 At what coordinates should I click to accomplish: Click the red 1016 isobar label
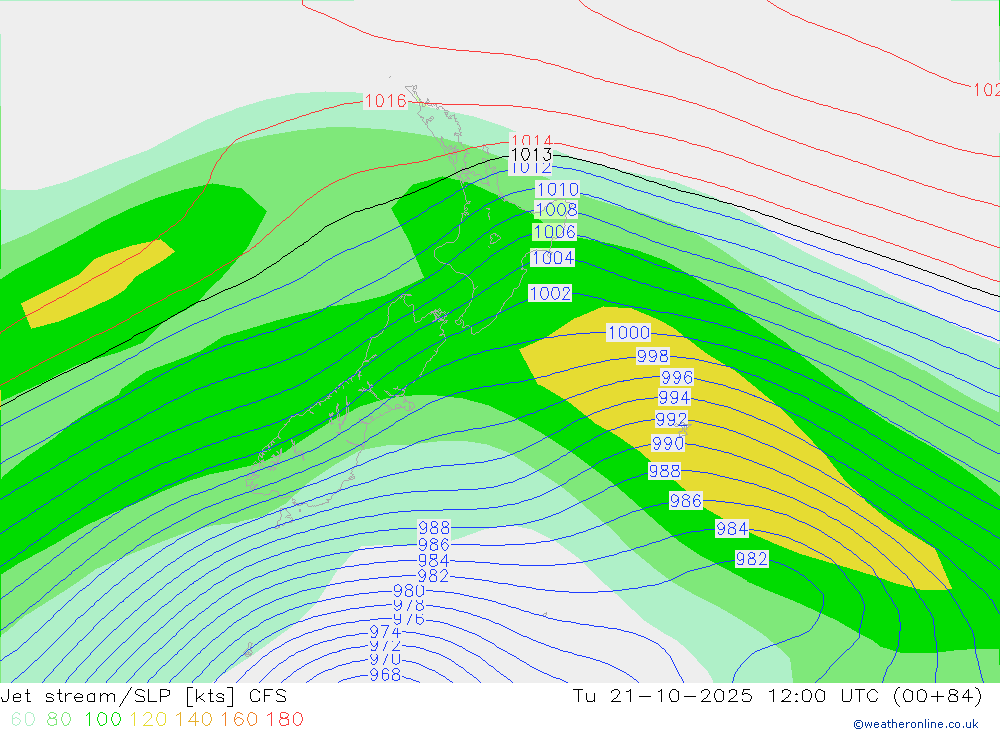(x=385, y=101)
